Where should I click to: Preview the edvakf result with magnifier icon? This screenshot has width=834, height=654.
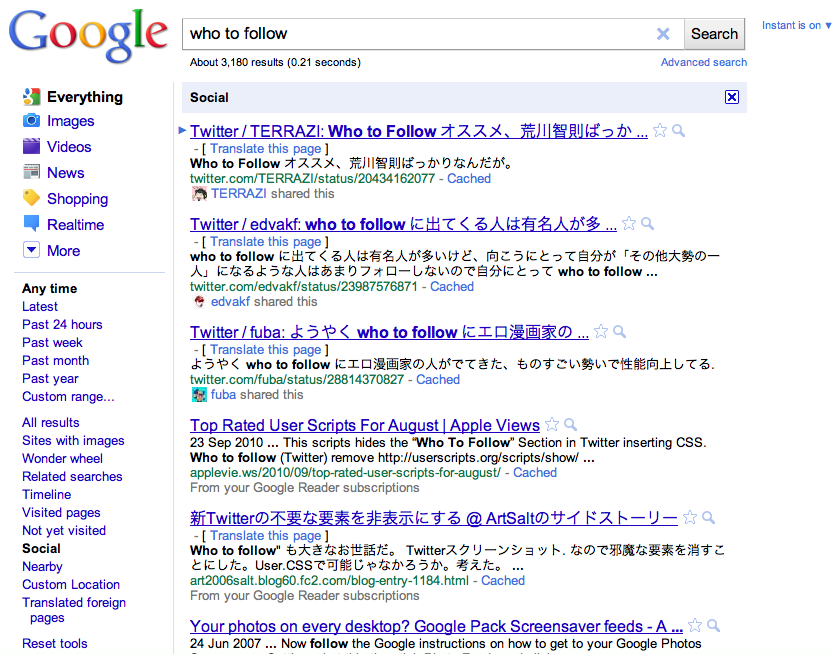(647, 224)
